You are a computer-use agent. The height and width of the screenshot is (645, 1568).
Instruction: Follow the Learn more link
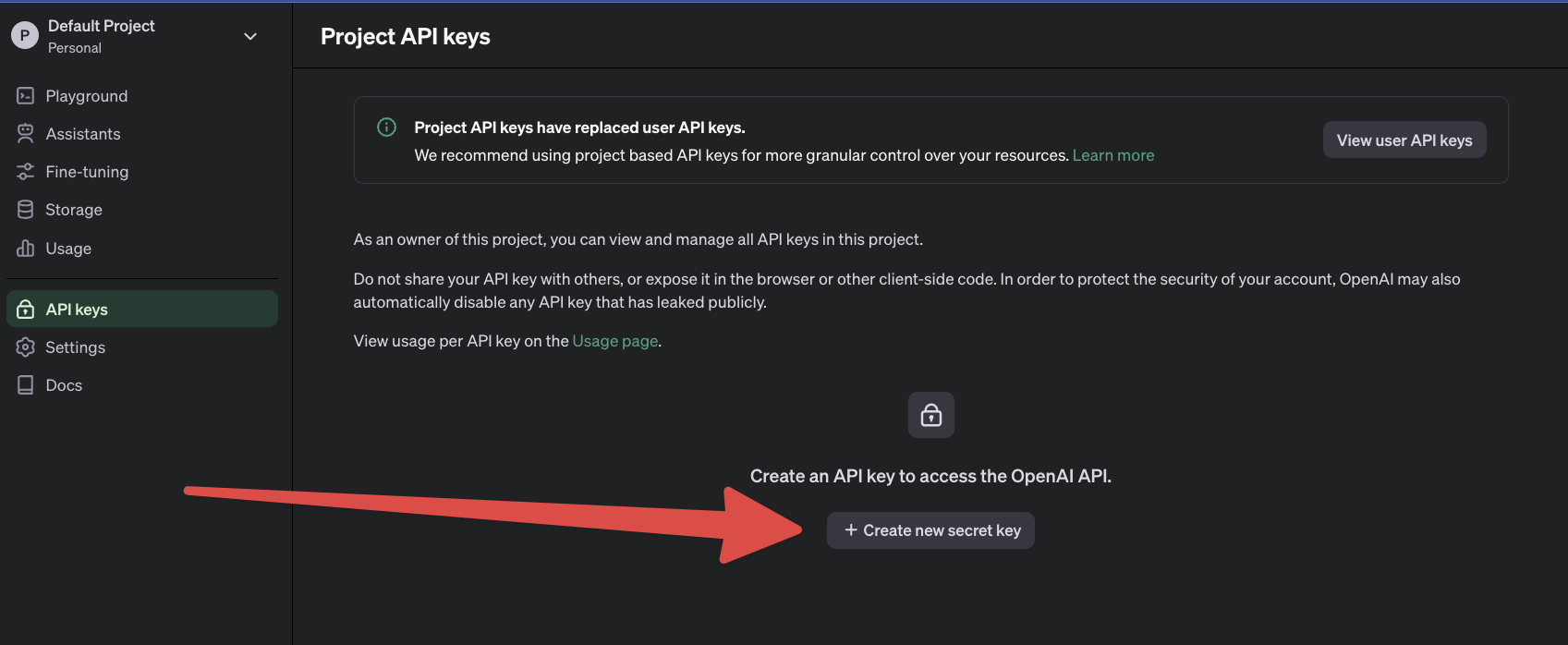(1113, 155)
